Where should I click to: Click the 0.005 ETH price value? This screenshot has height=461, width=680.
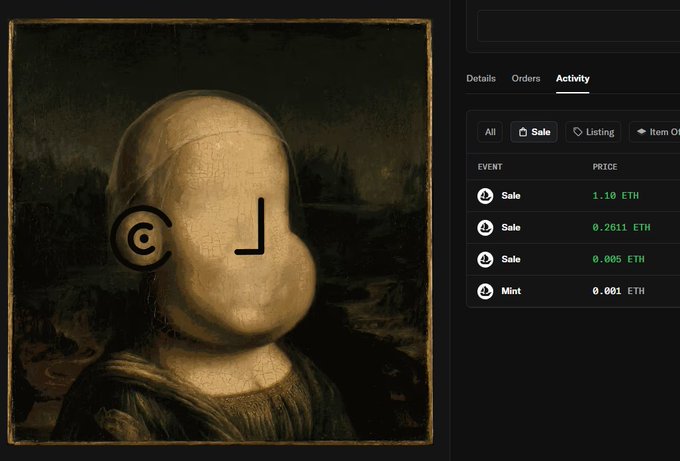[x=618, y=259]
